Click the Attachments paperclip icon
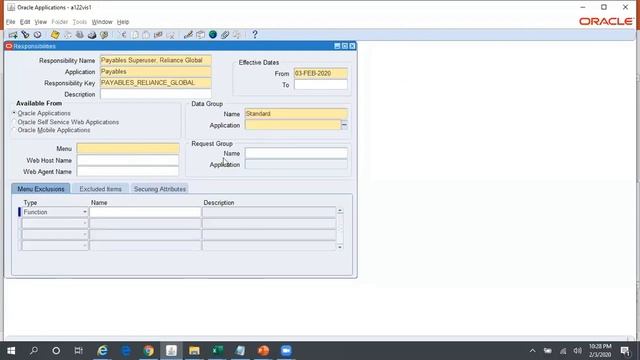The image size is (640, 360). 225,35
